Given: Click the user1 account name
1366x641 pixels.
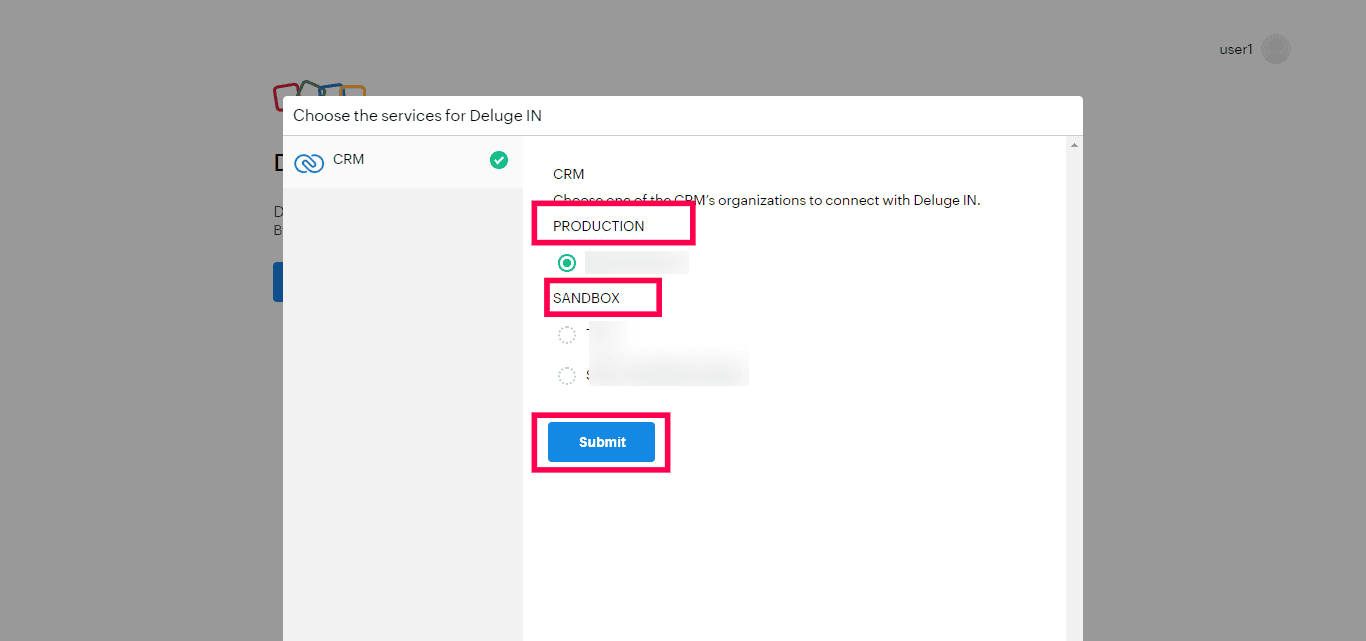Looking at the screenshot, I should (x=1236, y=49).
